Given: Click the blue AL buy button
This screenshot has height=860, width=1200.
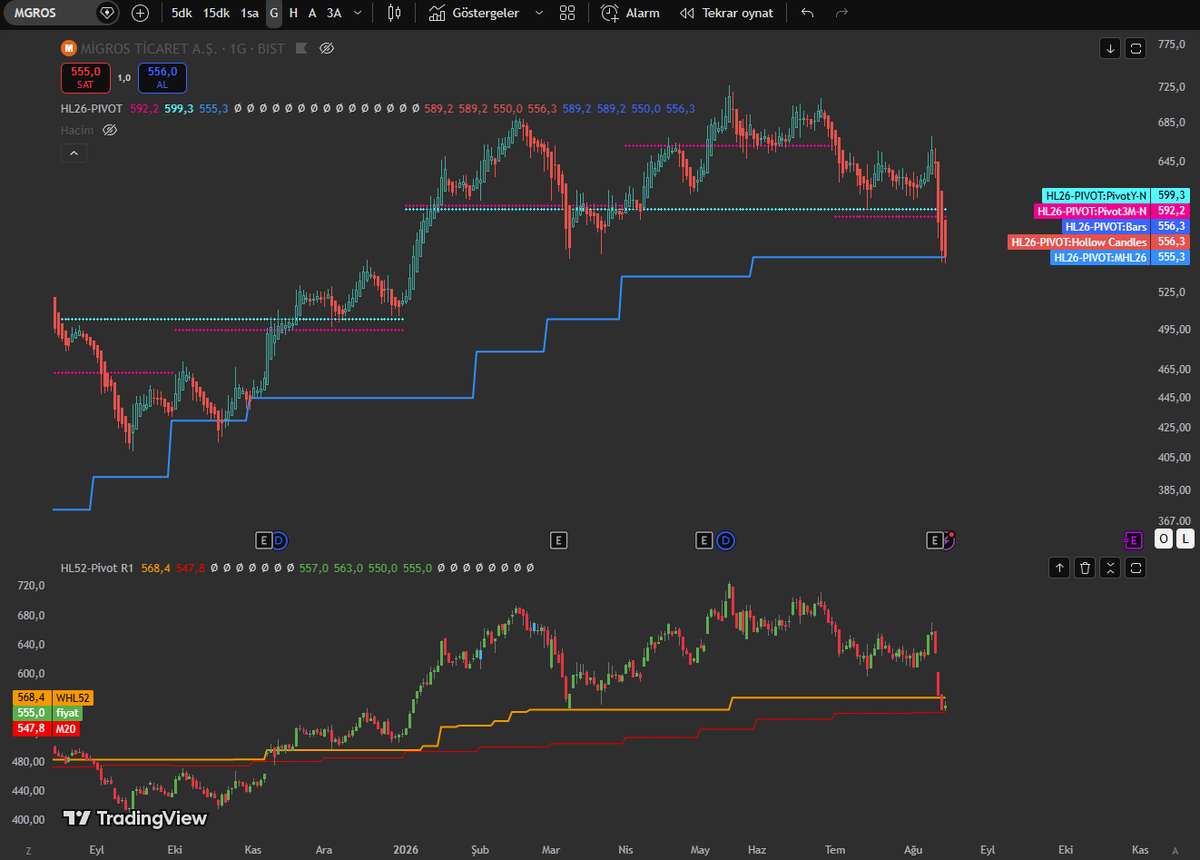Looking at the screenshot, I should (x=162, y=77).
